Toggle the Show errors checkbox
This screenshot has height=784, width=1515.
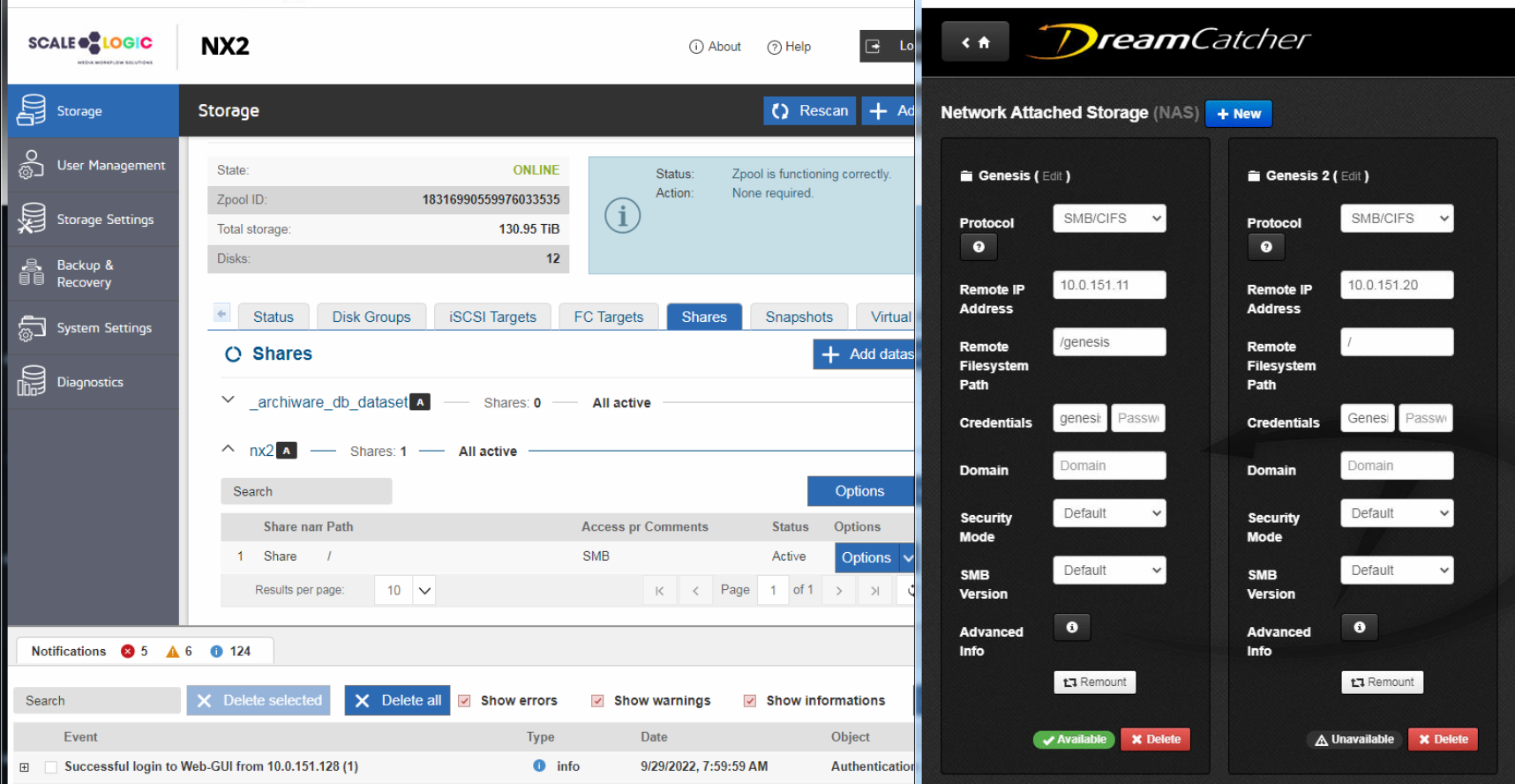point(464,700)
